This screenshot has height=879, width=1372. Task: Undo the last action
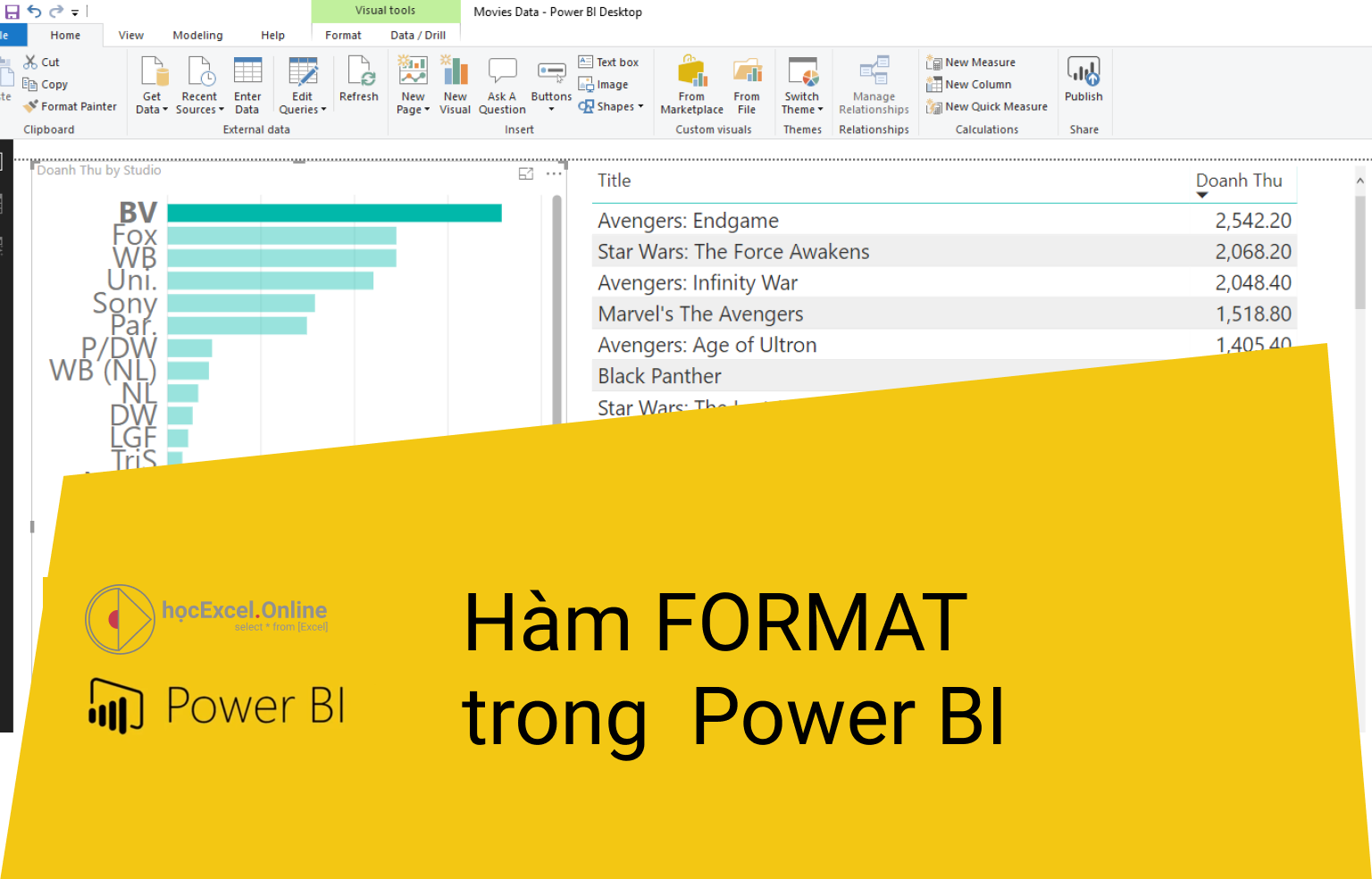coord(34,12)
